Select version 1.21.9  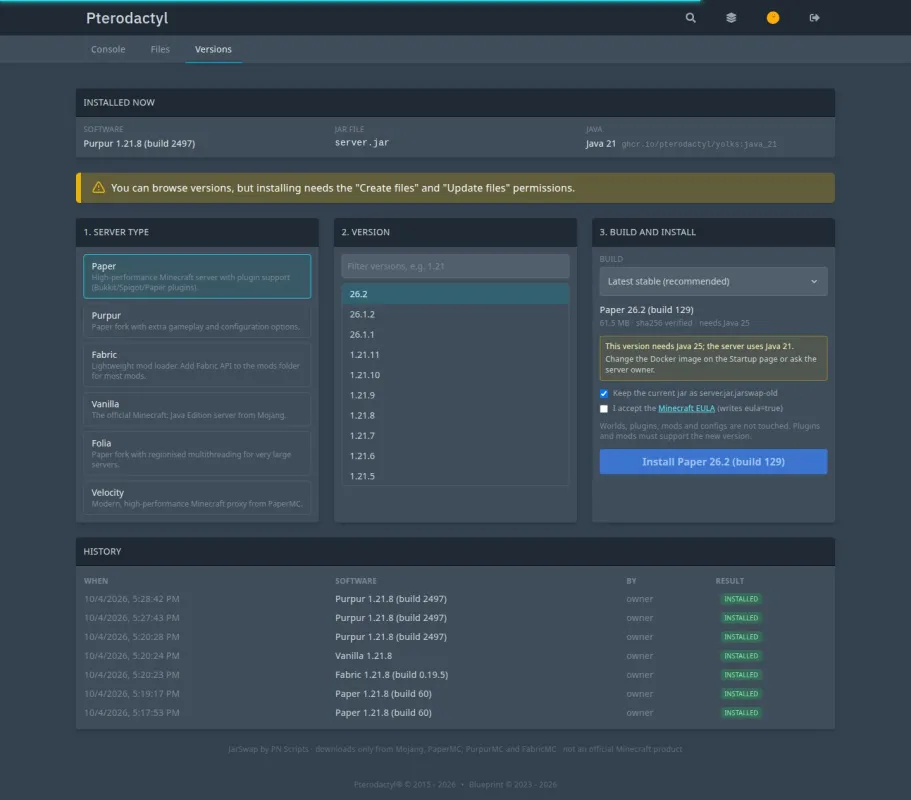[x=455, y=395]
